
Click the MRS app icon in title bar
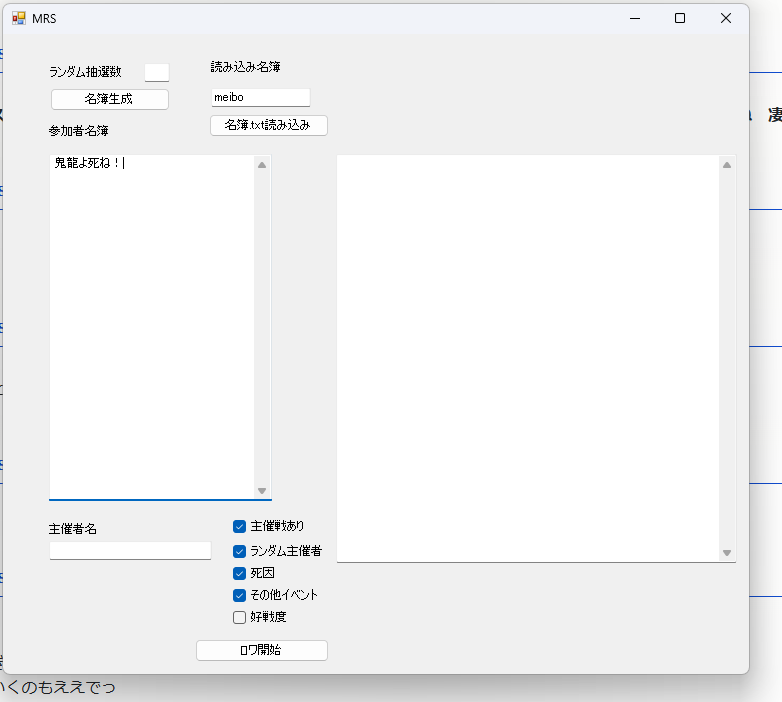click(18, 18)
